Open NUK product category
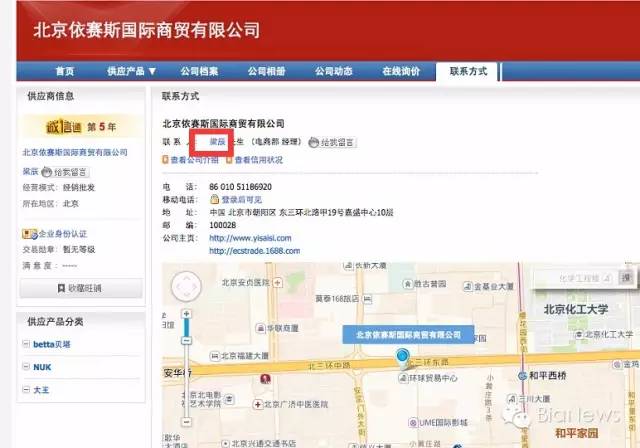 (x=42, y=367)
